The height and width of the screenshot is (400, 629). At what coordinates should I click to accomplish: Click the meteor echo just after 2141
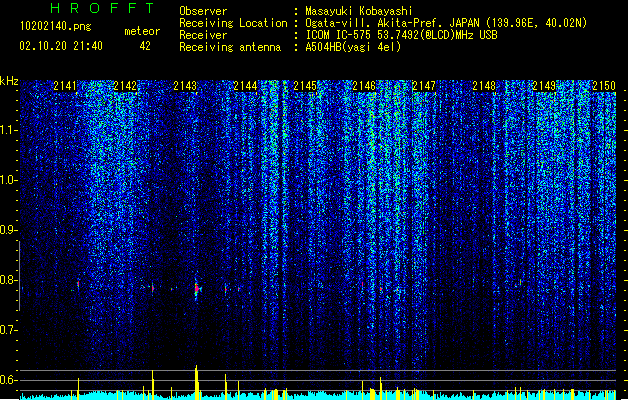point(78,284)
